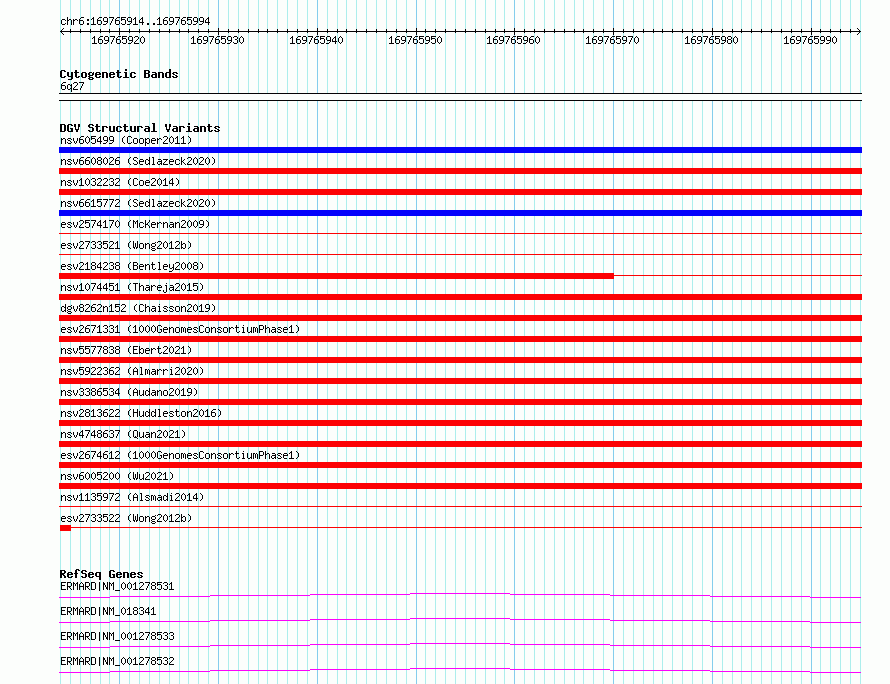
Task: Click the magenta intron line under NM_001278531
Action: 460,595
